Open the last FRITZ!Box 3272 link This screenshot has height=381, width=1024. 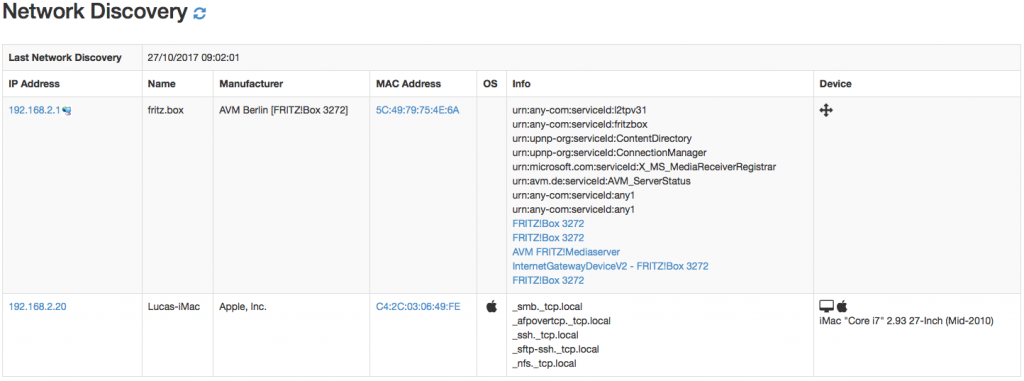click(548, 281)
